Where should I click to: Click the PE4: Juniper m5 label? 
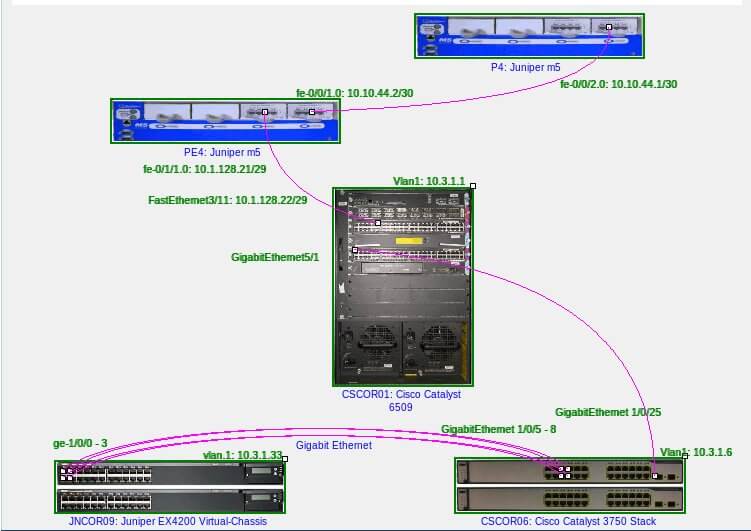click(x=222, y=152)
